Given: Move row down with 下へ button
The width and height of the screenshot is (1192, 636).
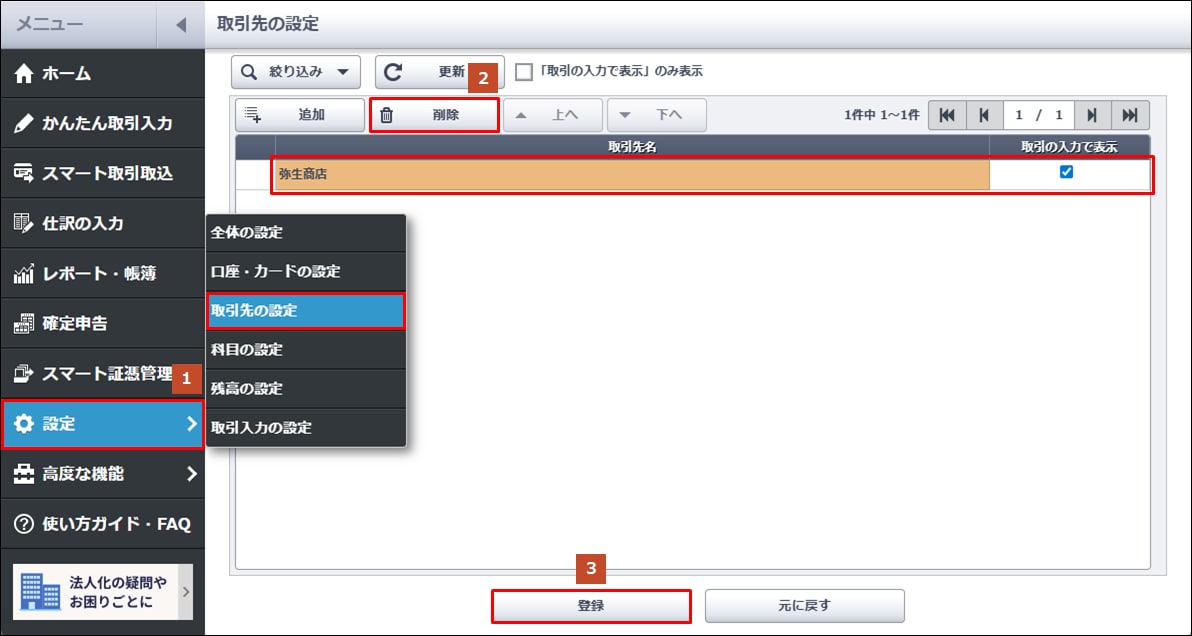Looking at the screenshot, I should pyautogui.click(x=657, y=115).
